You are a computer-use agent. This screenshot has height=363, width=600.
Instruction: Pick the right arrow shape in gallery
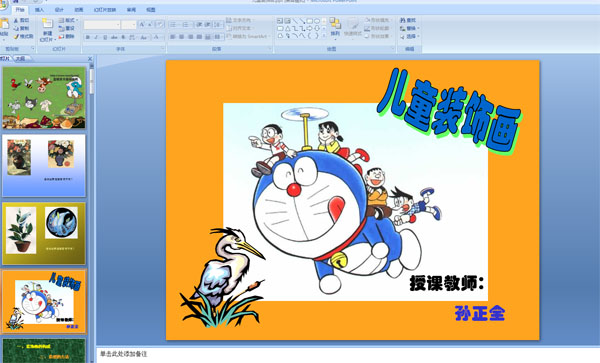(x=309, y=28)
